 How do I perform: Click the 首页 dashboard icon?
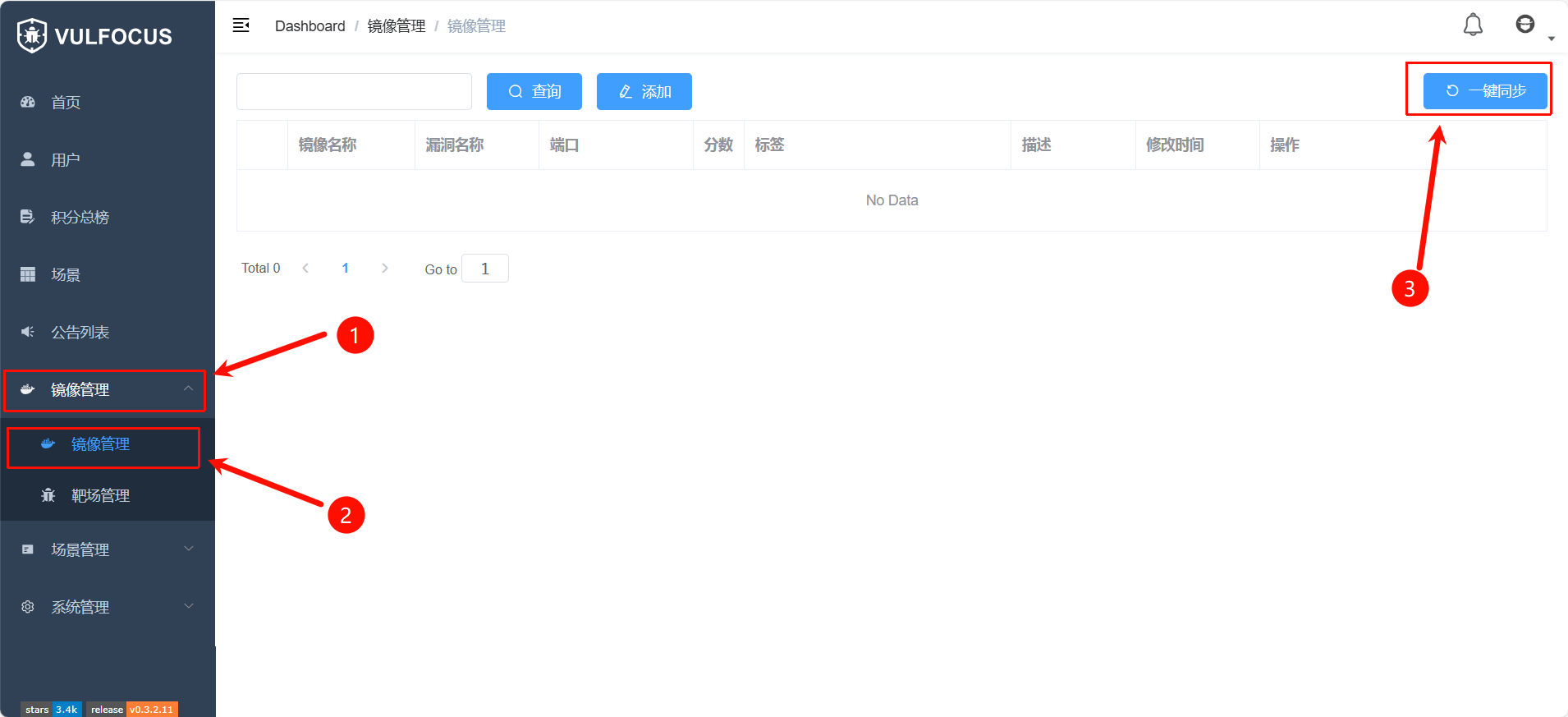[28, 102]
